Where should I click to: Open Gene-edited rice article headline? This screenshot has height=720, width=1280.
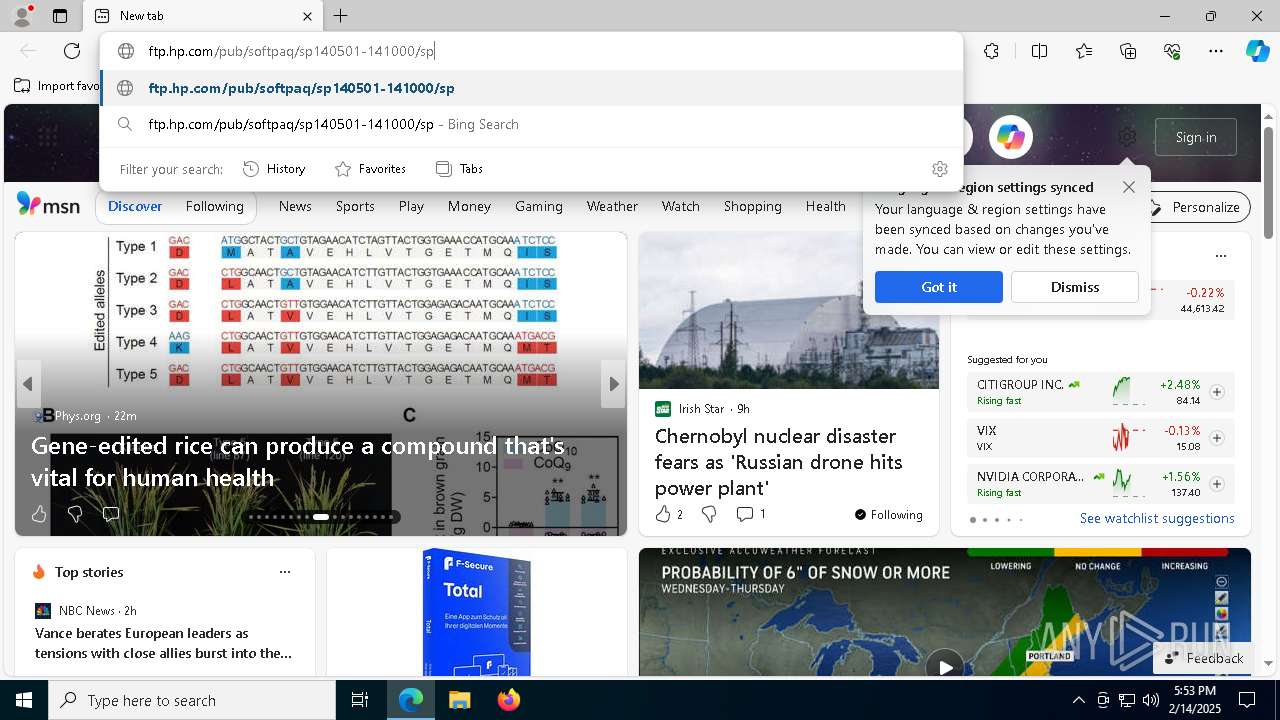coord(298,462)
